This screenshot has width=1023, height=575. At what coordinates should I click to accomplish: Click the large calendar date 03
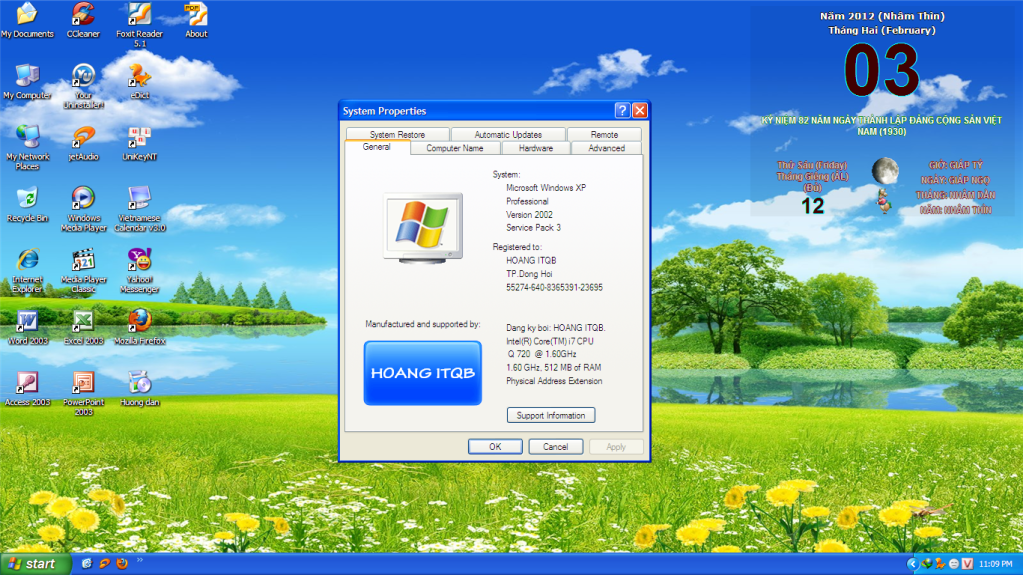pos(881,70)
